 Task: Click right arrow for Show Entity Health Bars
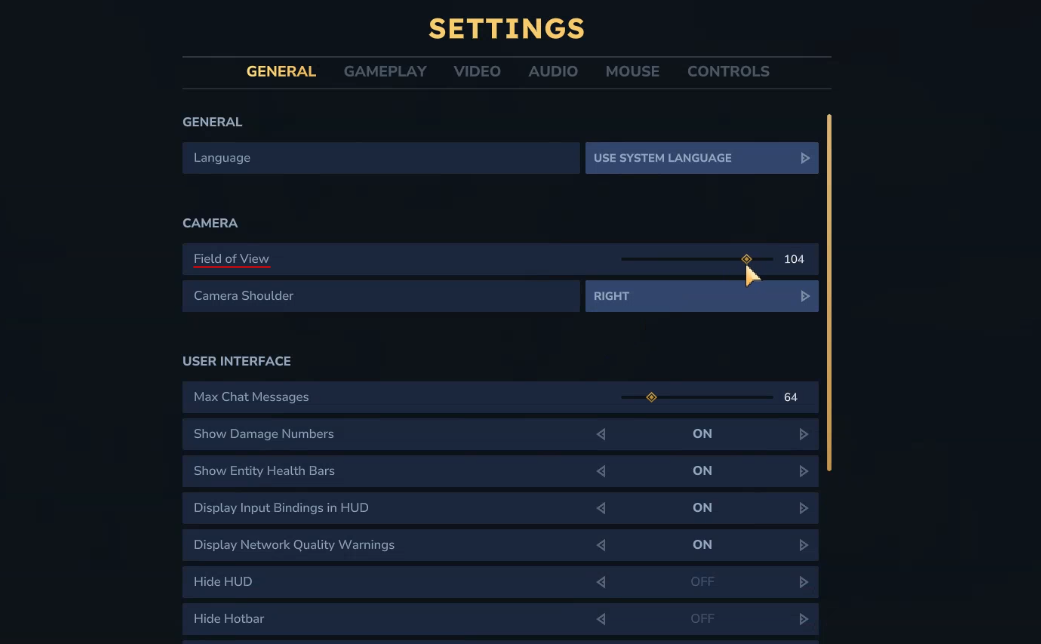tap(804, 471)
